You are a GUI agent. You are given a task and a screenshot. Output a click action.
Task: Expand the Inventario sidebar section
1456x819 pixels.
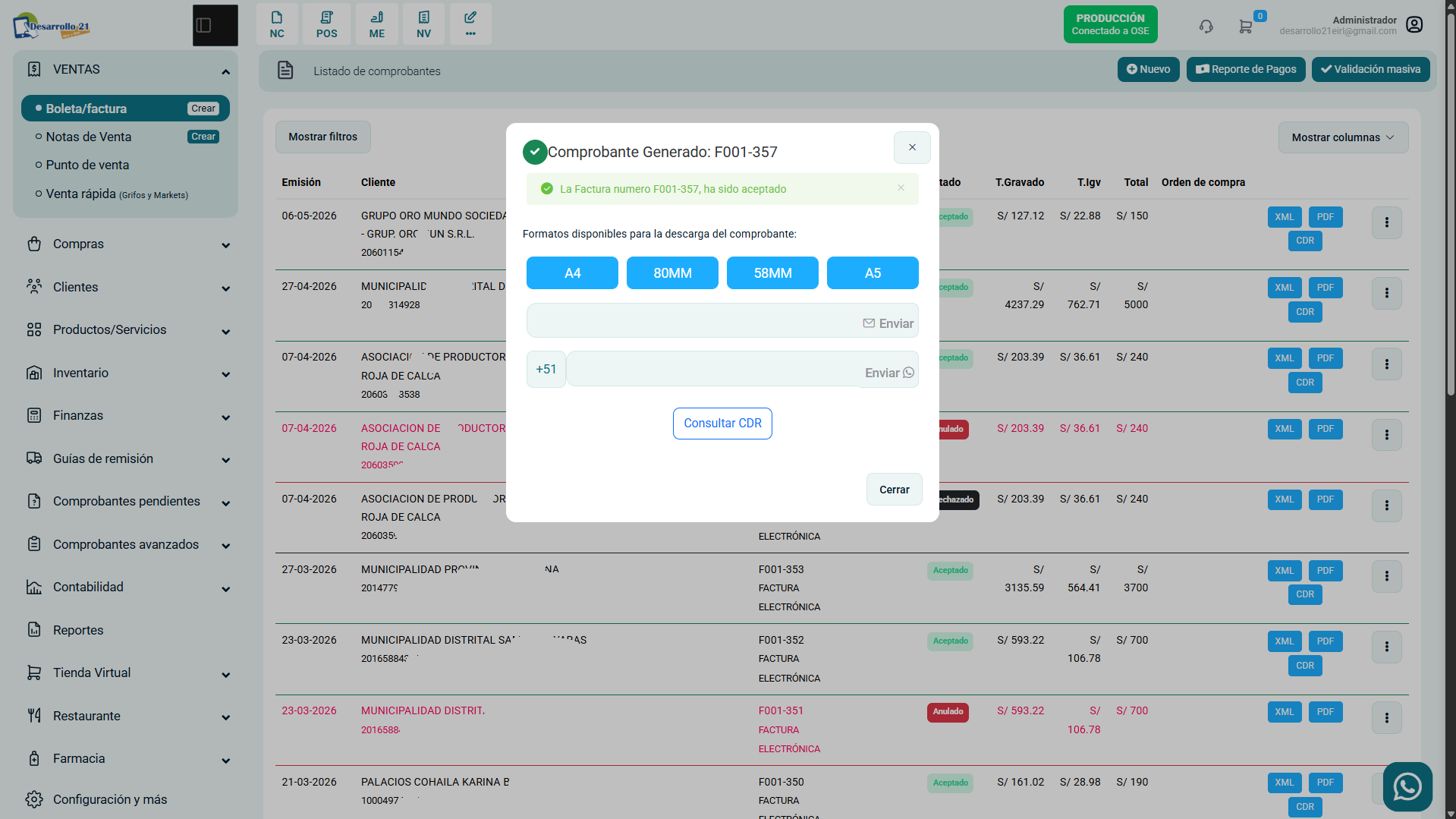pos(126,373)
